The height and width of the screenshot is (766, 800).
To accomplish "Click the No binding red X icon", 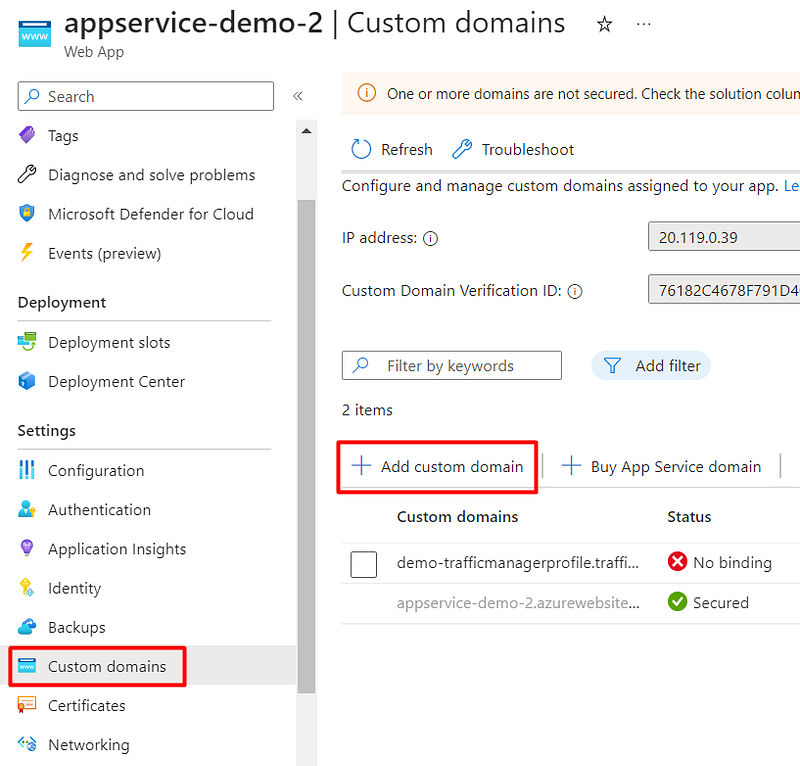I will point(677,562).
